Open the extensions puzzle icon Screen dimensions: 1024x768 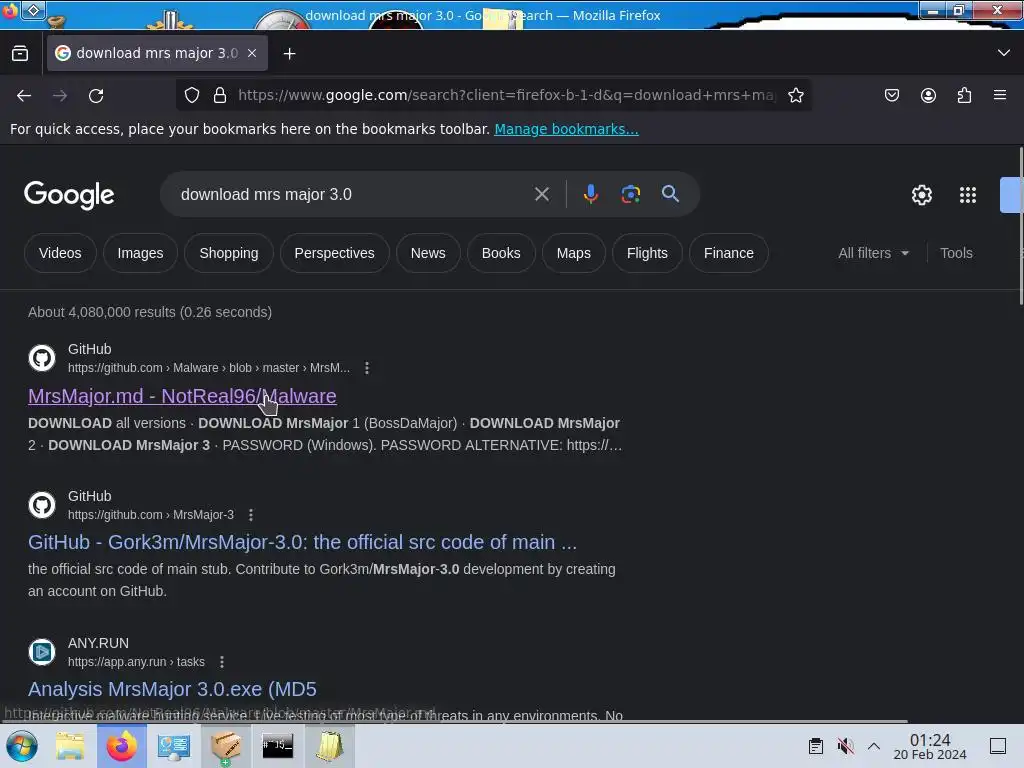click(964, 95)
